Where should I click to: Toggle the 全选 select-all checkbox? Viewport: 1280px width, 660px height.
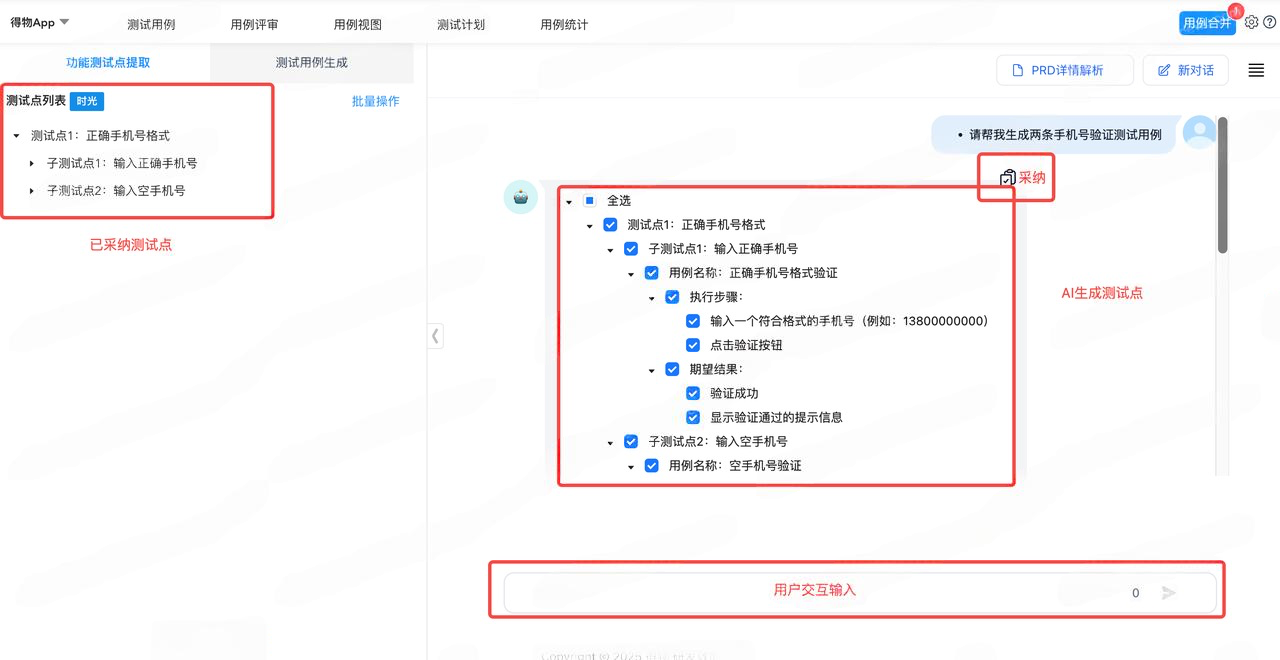[x=589, y=201]
